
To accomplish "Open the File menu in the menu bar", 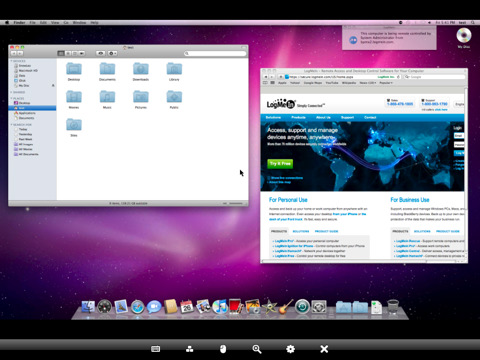I will click(32, 23).
